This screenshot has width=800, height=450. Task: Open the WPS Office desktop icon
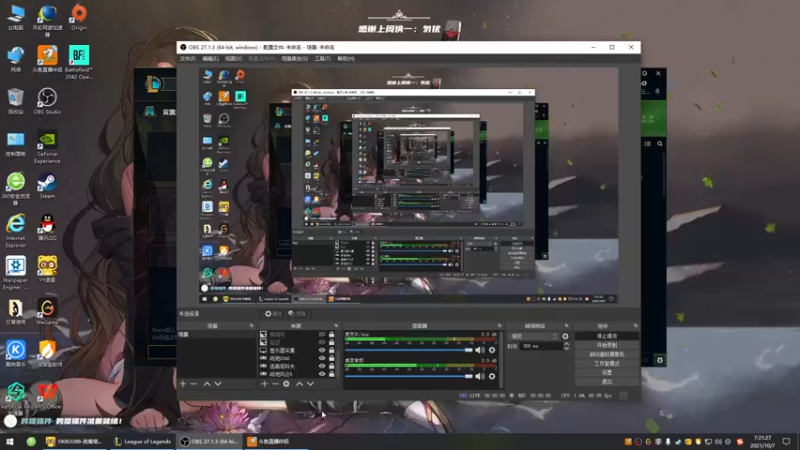pyautogui.click(x=47, y=396)
